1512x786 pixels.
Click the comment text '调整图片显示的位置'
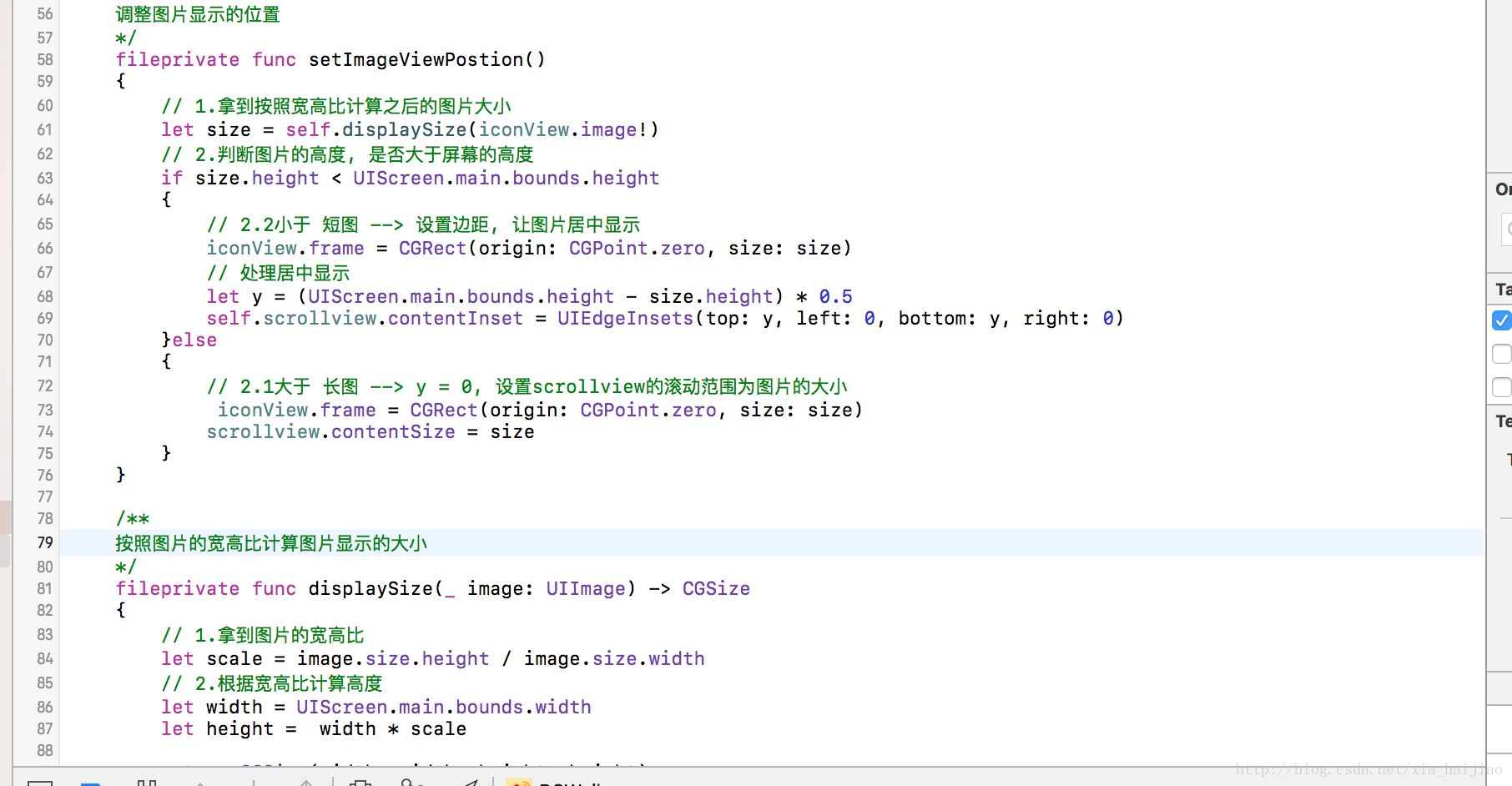pos(198,14)
